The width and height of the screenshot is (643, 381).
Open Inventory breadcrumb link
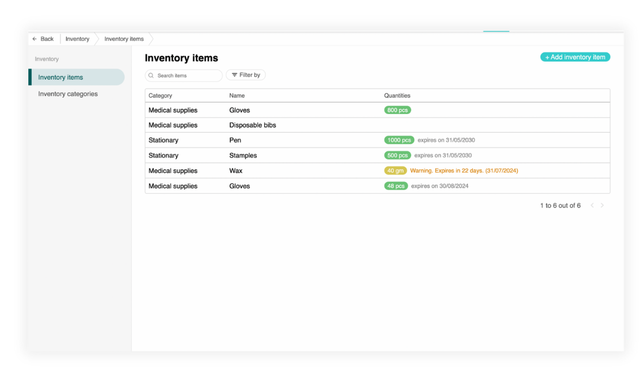click(x=78, y=39)
